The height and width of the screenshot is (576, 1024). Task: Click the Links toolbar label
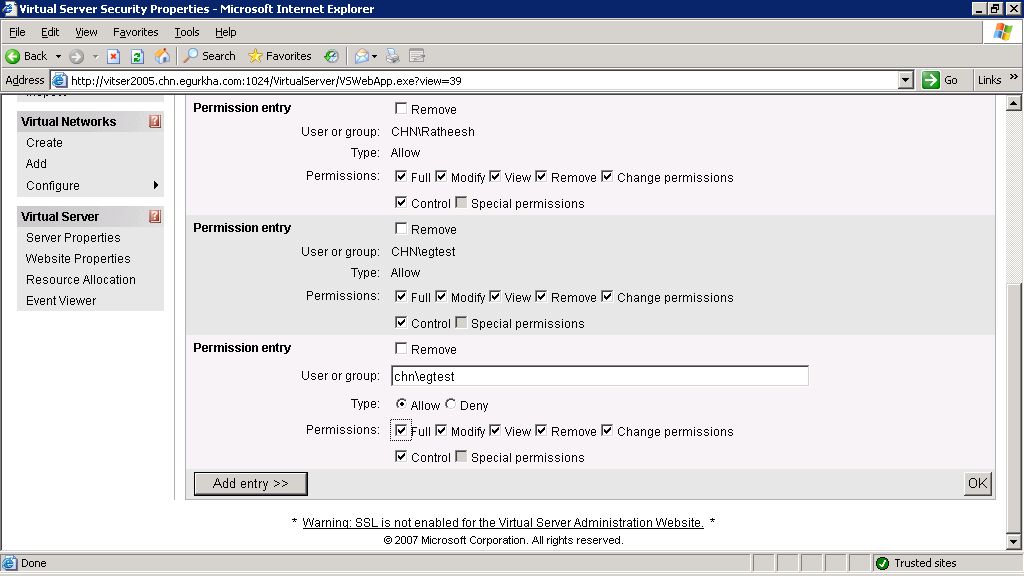(989, 80)
